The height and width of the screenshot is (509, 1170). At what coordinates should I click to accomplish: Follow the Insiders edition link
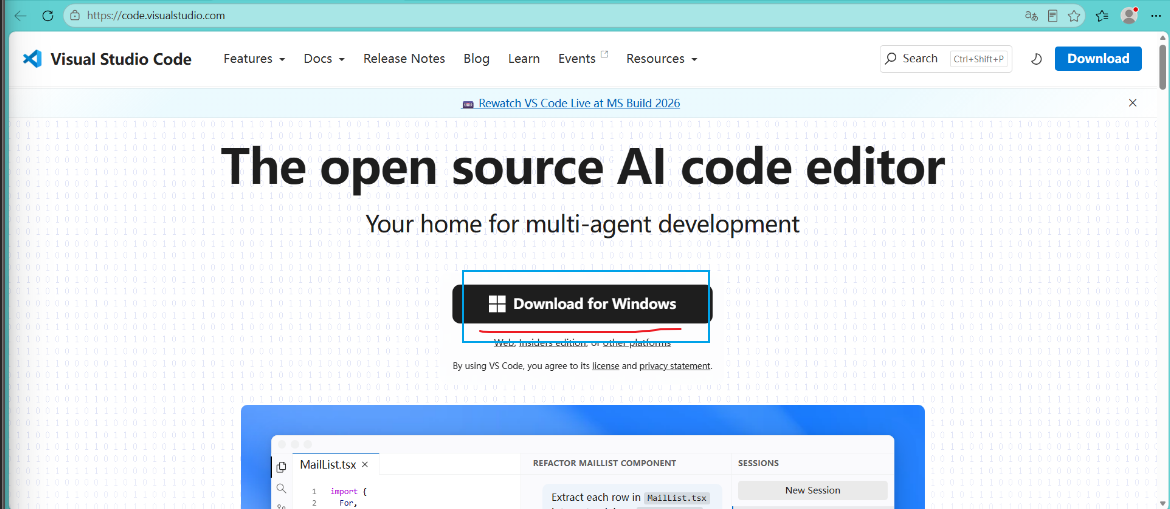(552, 343)
